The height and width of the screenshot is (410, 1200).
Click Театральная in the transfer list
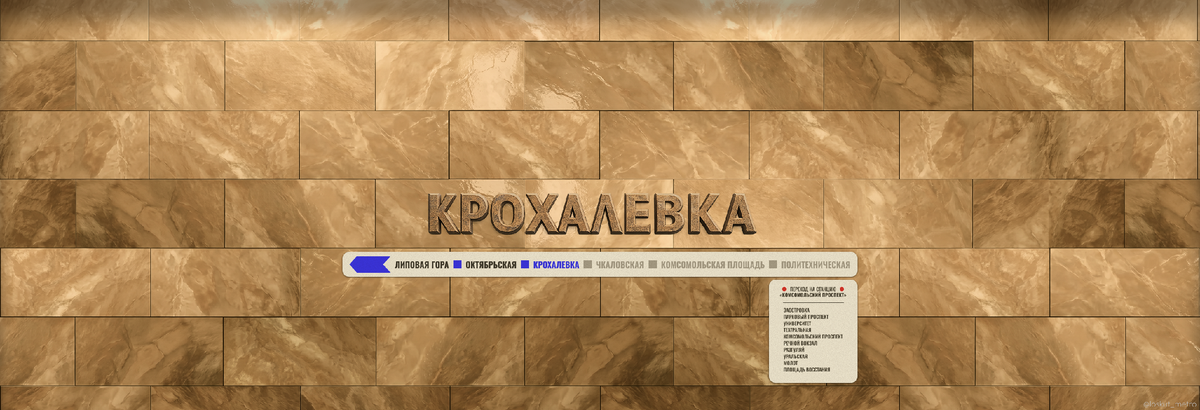[x=798, y=330]
